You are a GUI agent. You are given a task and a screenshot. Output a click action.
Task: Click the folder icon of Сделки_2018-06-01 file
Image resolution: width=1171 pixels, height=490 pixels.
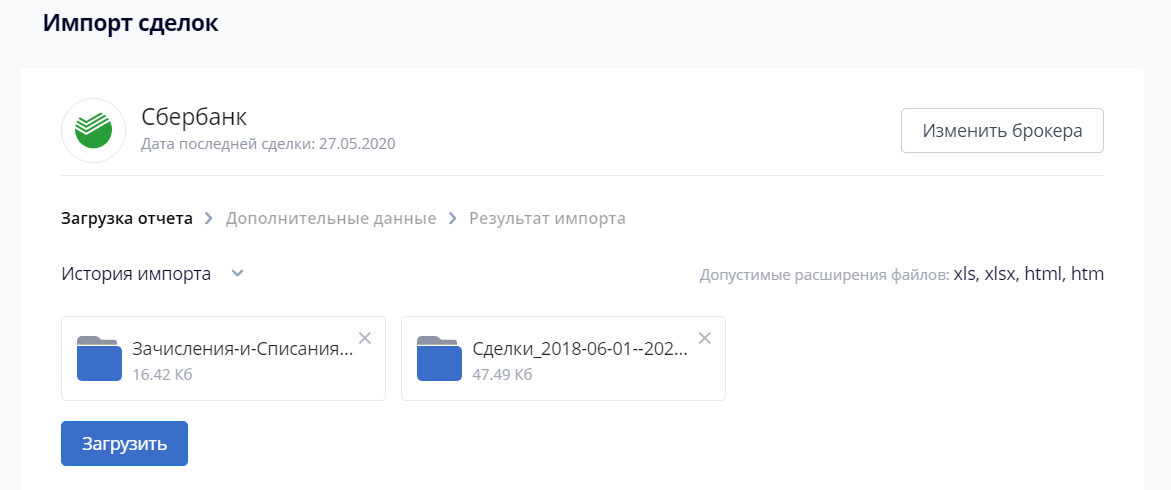pyautogui.click(x=438, y=358)
